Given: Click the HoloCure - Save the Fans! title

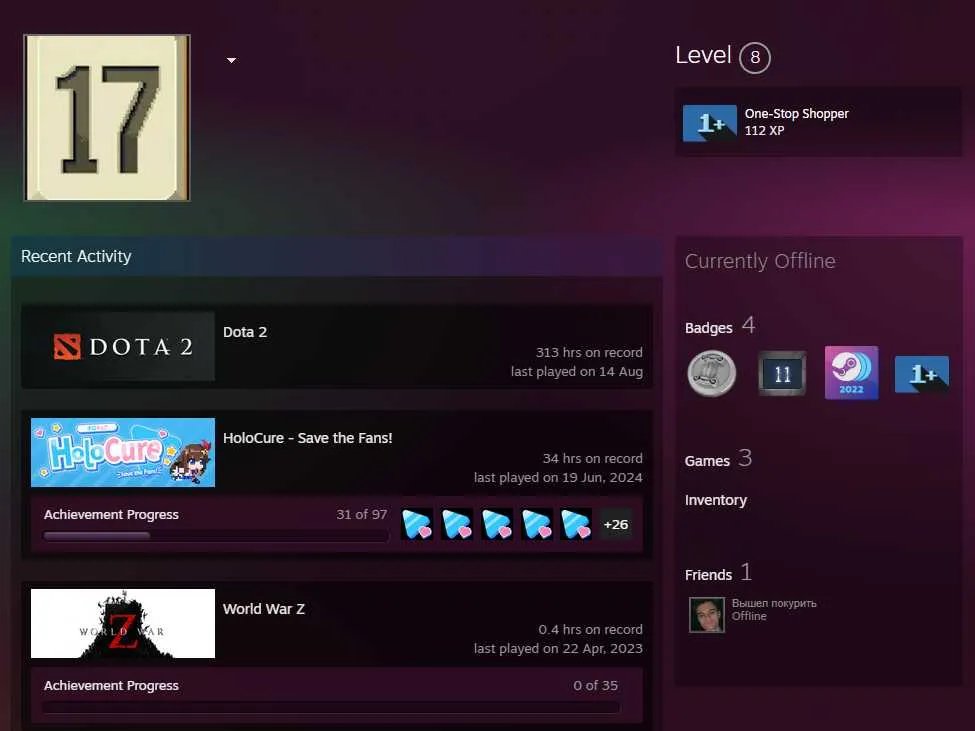Looking at the screenshot, I should pyautogui.click(x=308, y=438).
